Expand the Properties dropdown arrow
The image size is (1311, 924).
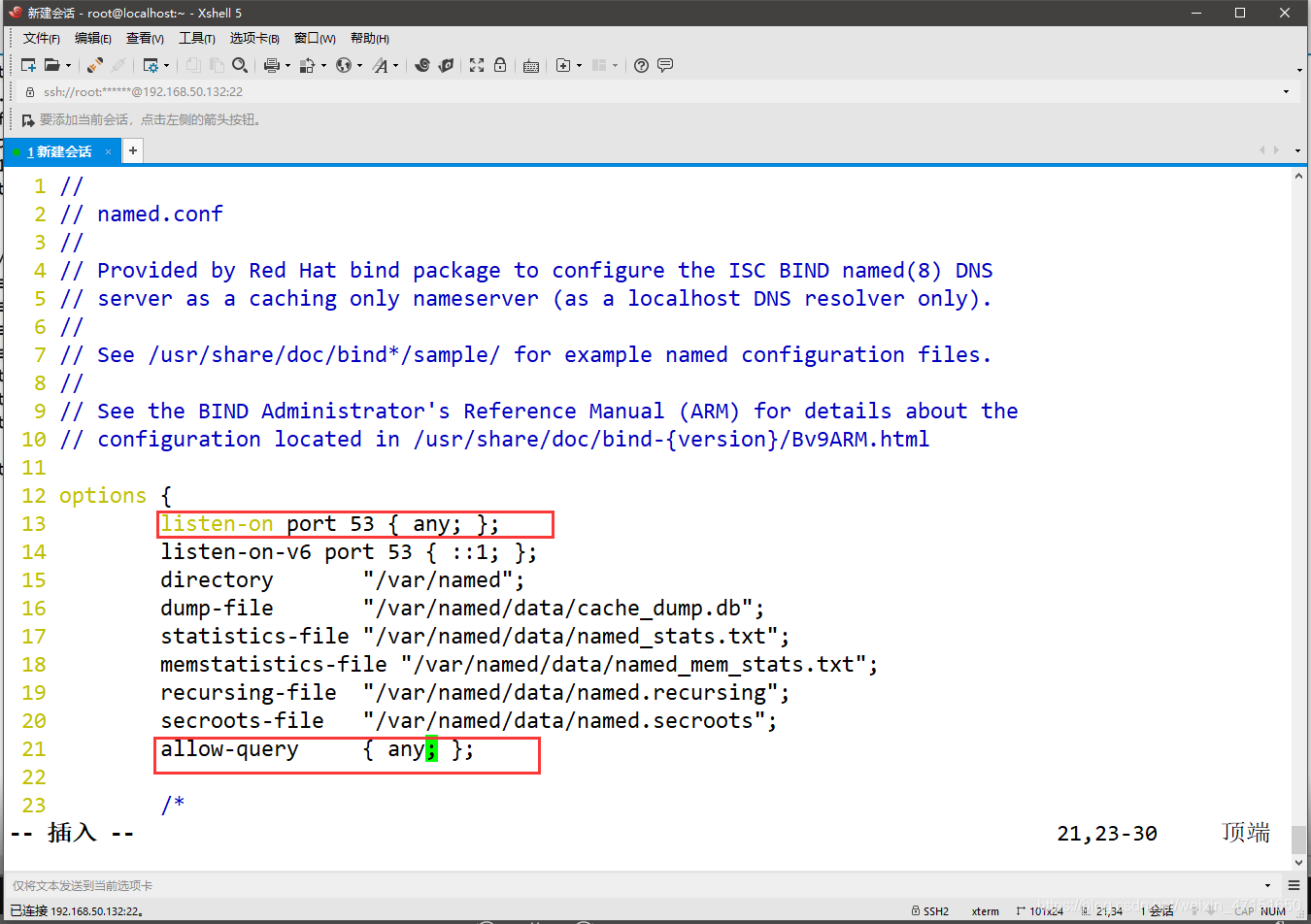point(167,66)
